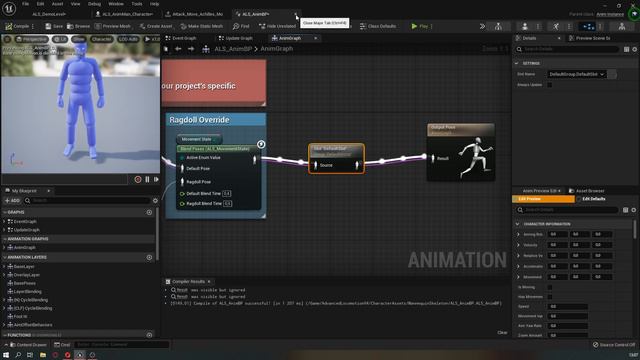Select the Output Pose node

pos(461,152)
